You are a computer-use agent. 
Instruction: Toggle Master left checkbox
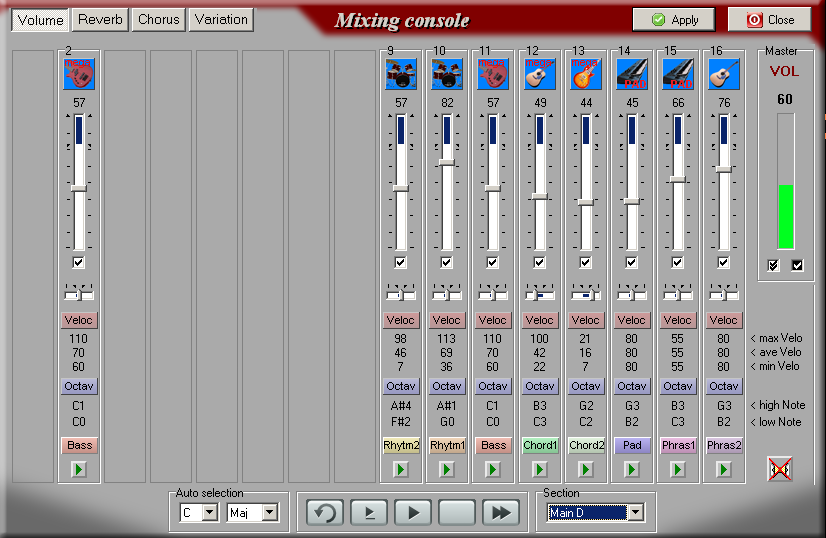[773, 265]
